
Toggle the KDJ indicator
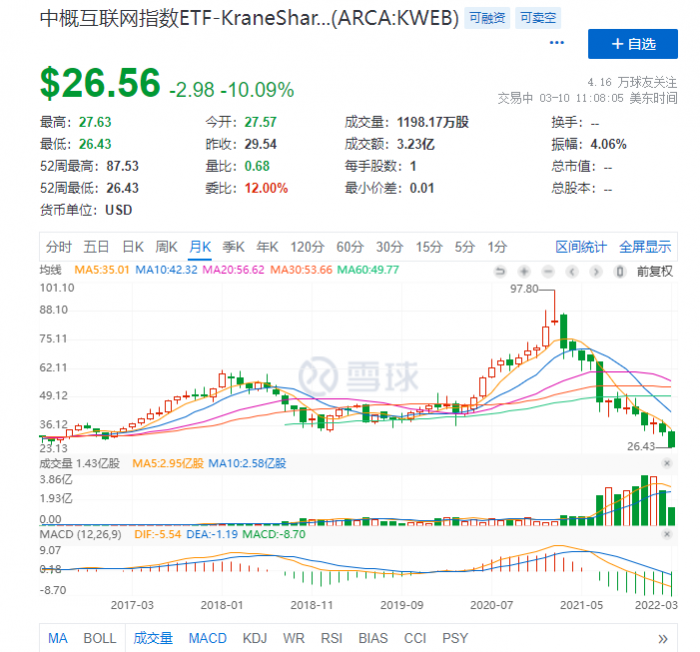coord(254,638)
